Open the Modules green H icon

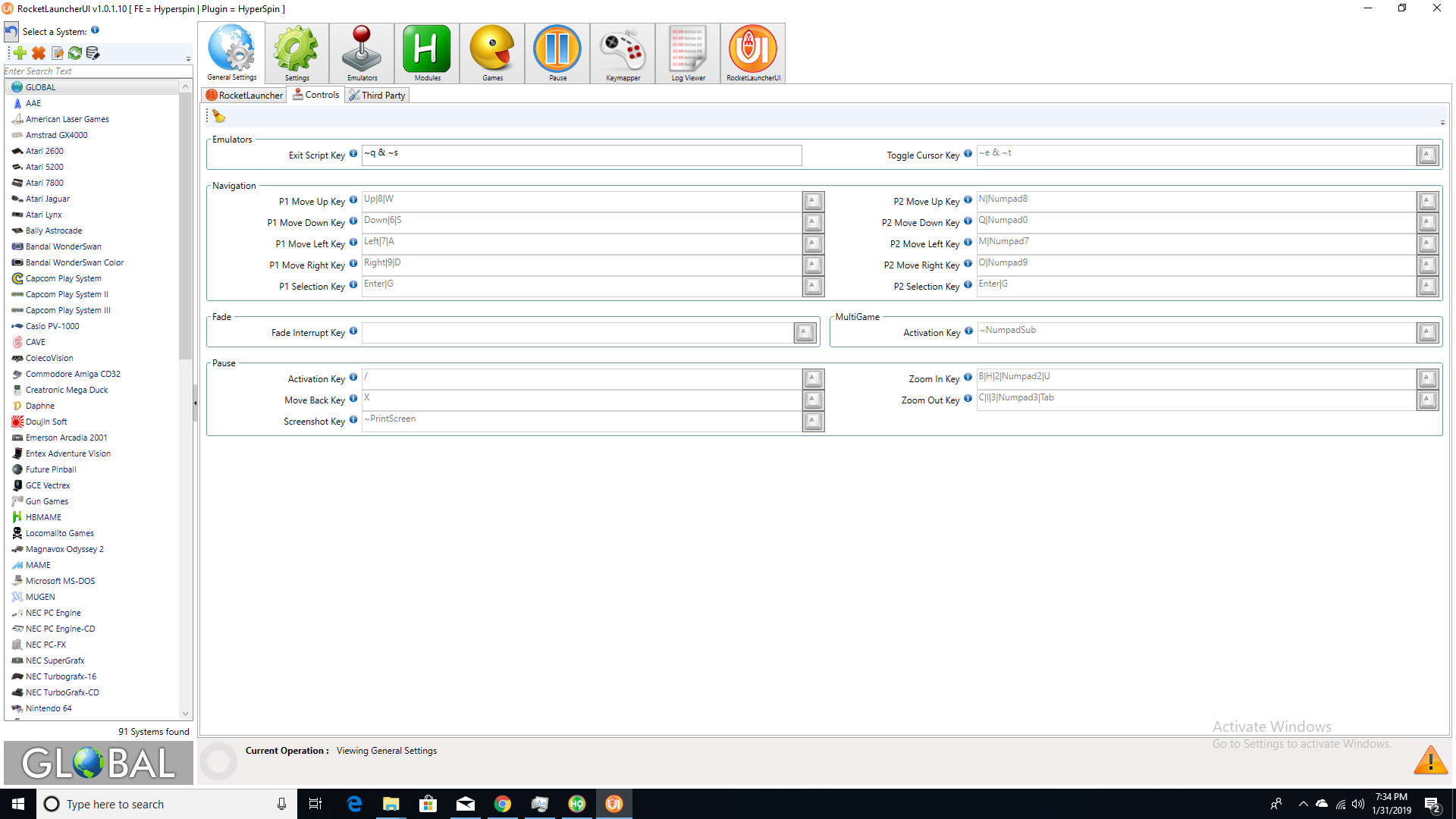tap(427, 52)
